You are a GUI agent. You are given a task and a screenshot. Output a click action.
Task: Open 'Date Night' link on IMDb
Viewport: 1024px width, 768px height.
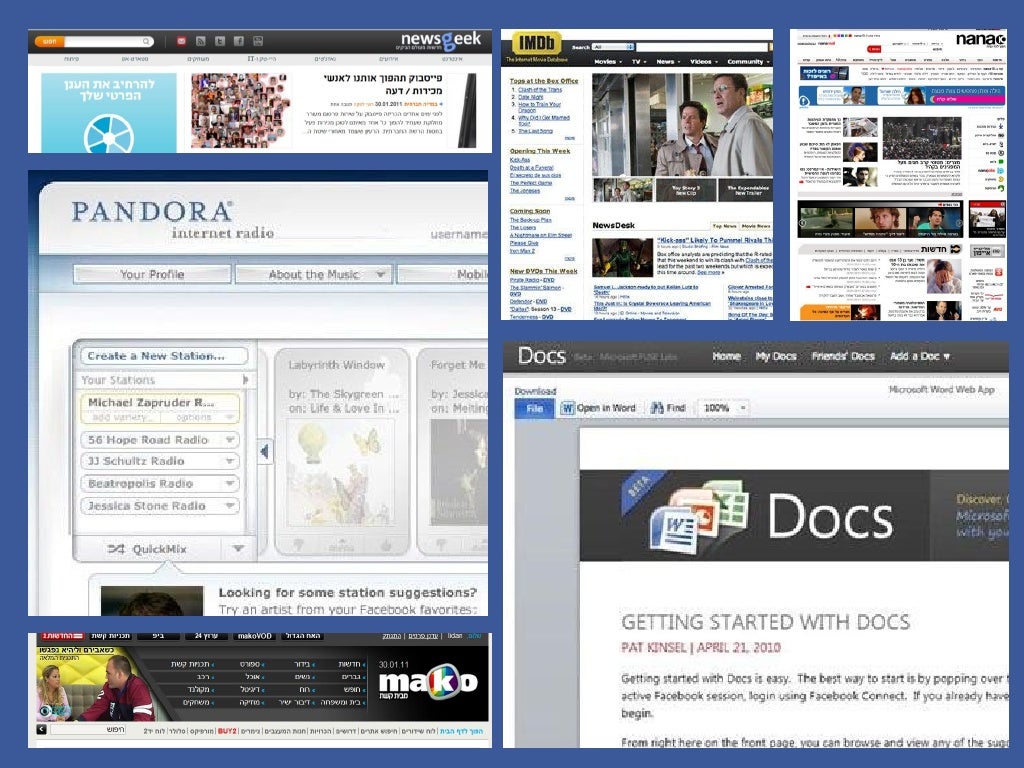530,97
